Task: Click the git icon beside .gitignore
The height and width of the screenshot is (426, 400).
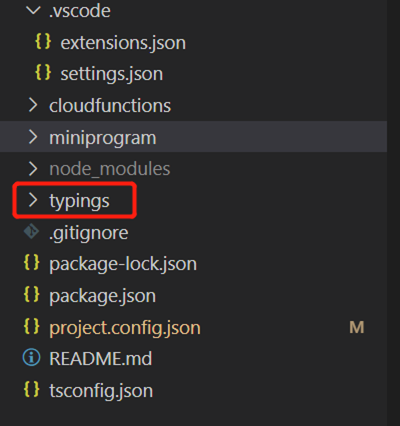Action: click(x=32, y=232)
